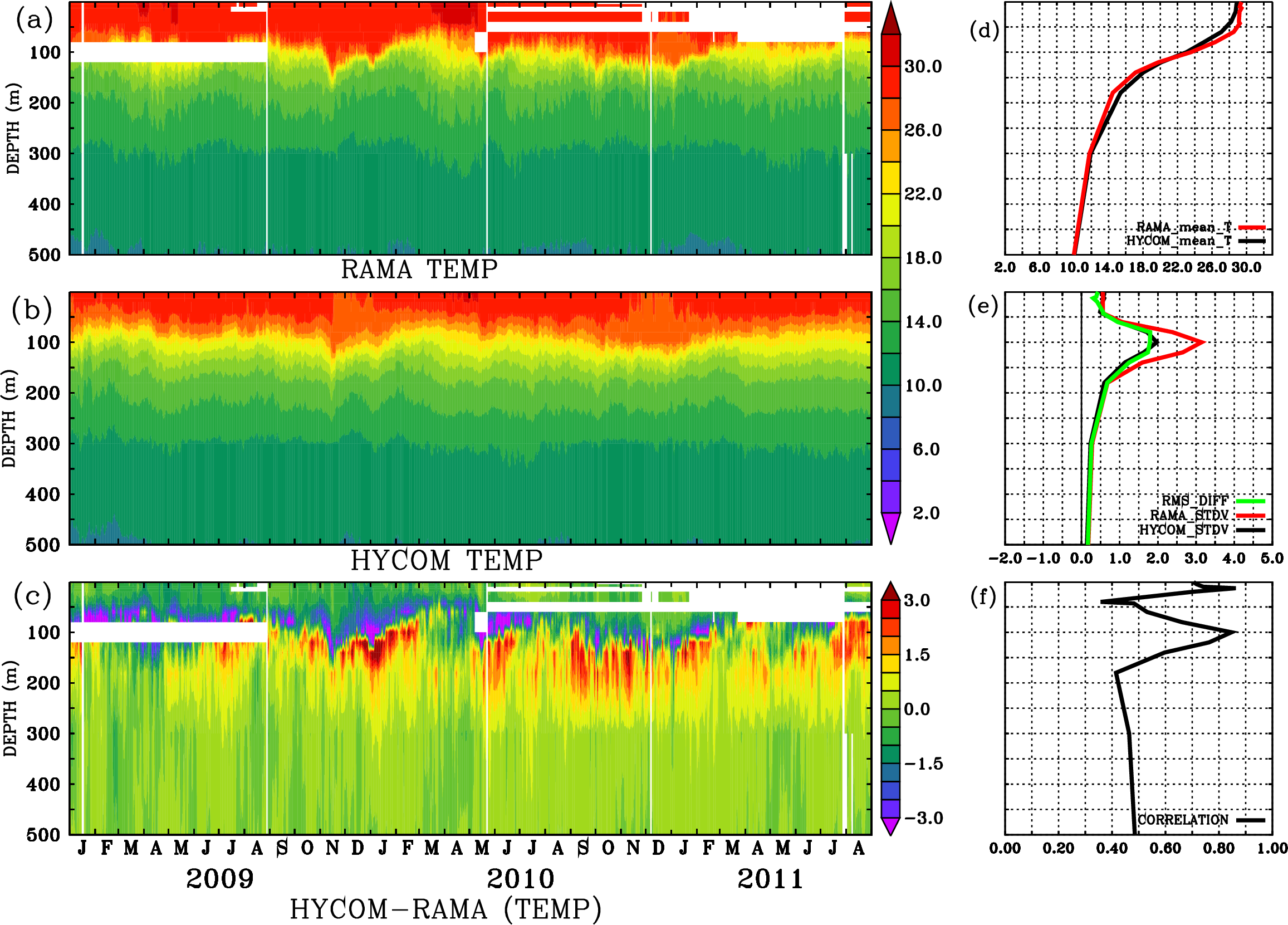Click the red RAMA_mean_T legend line
1288x925 pixels.
point(1252,228)
